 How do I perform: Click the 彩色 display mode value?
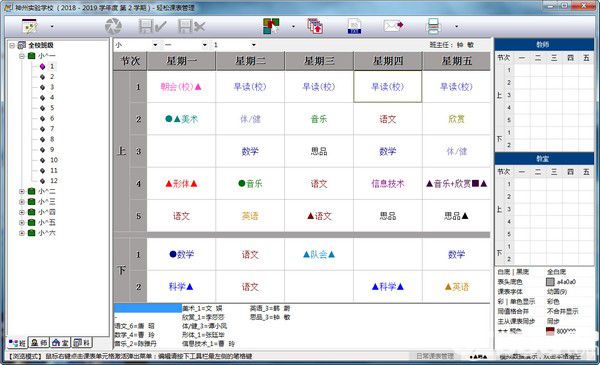[553, 301]
